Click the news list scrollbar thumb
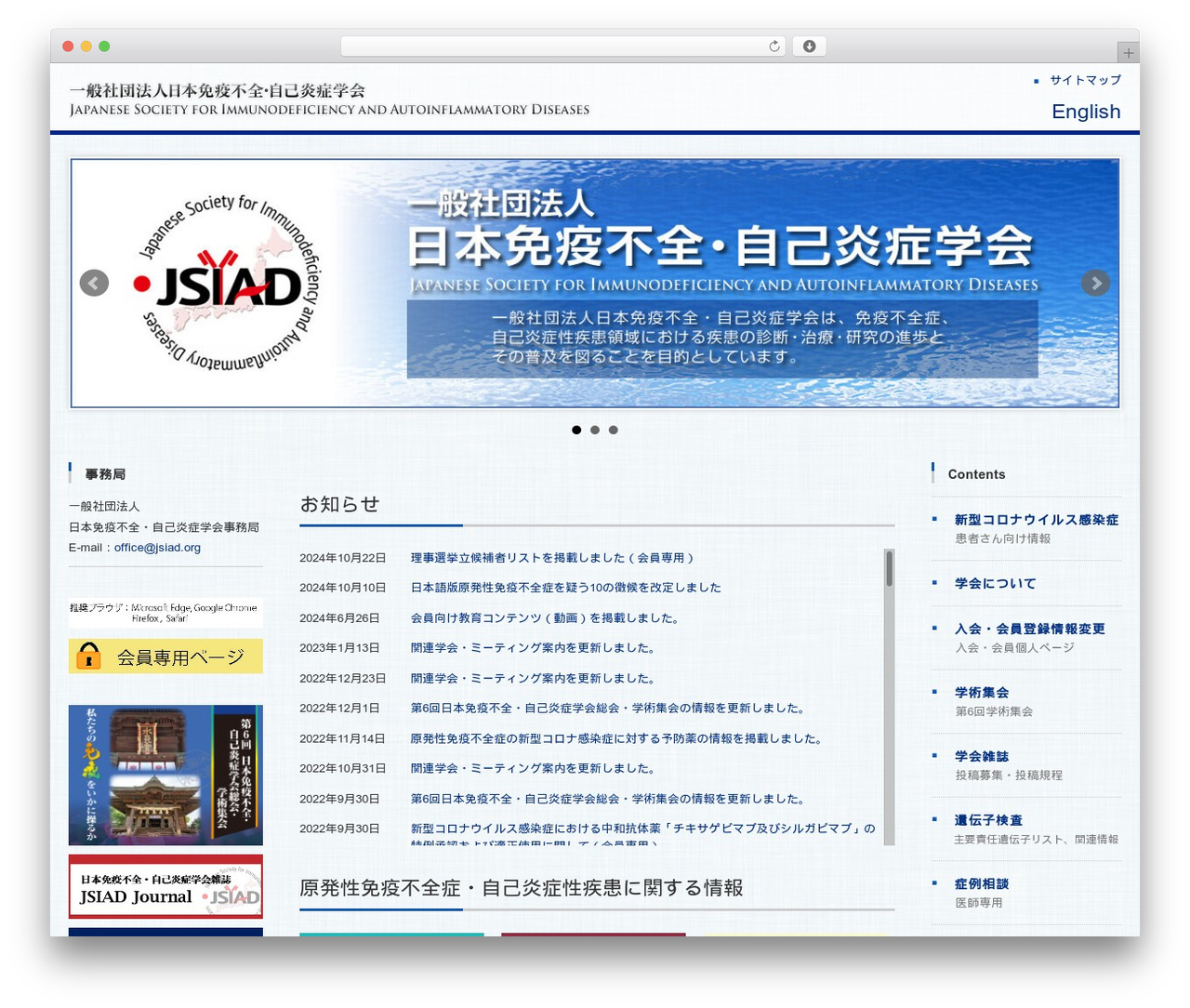 point(890,568)
